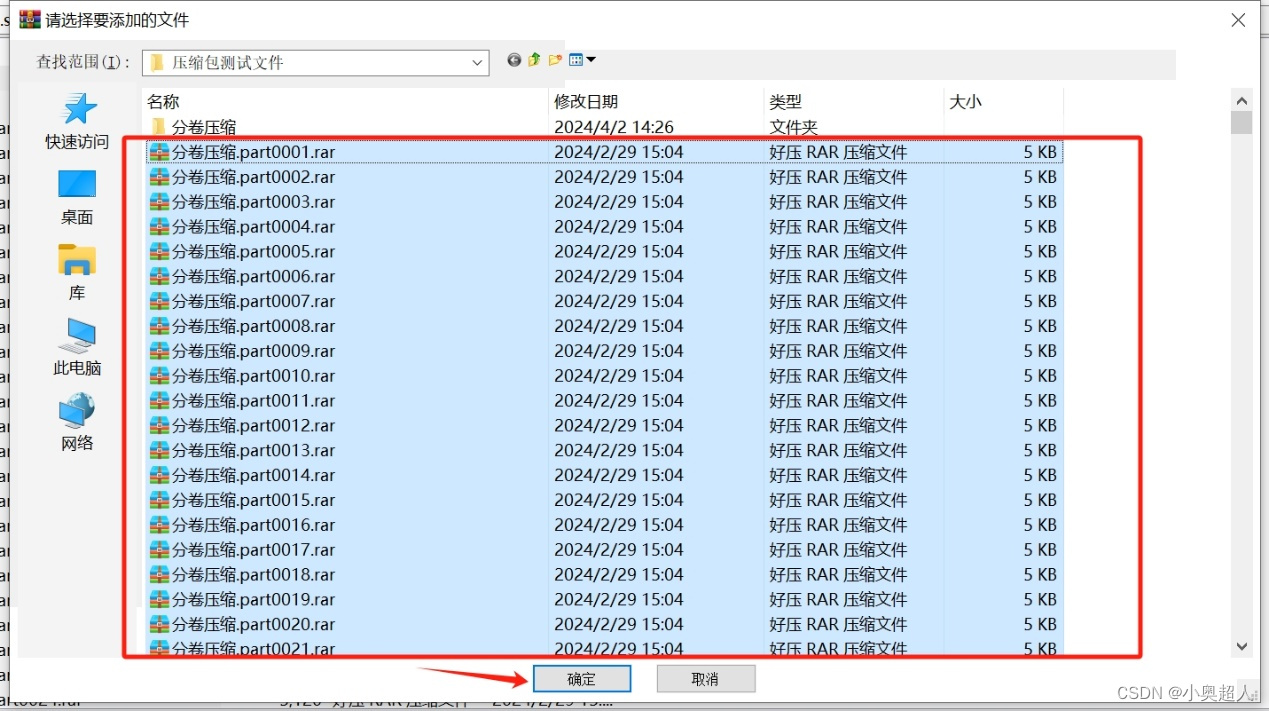Click the 确定 button
The width and height of the screenshot is (1269, 711).
(x=582, y=679)
